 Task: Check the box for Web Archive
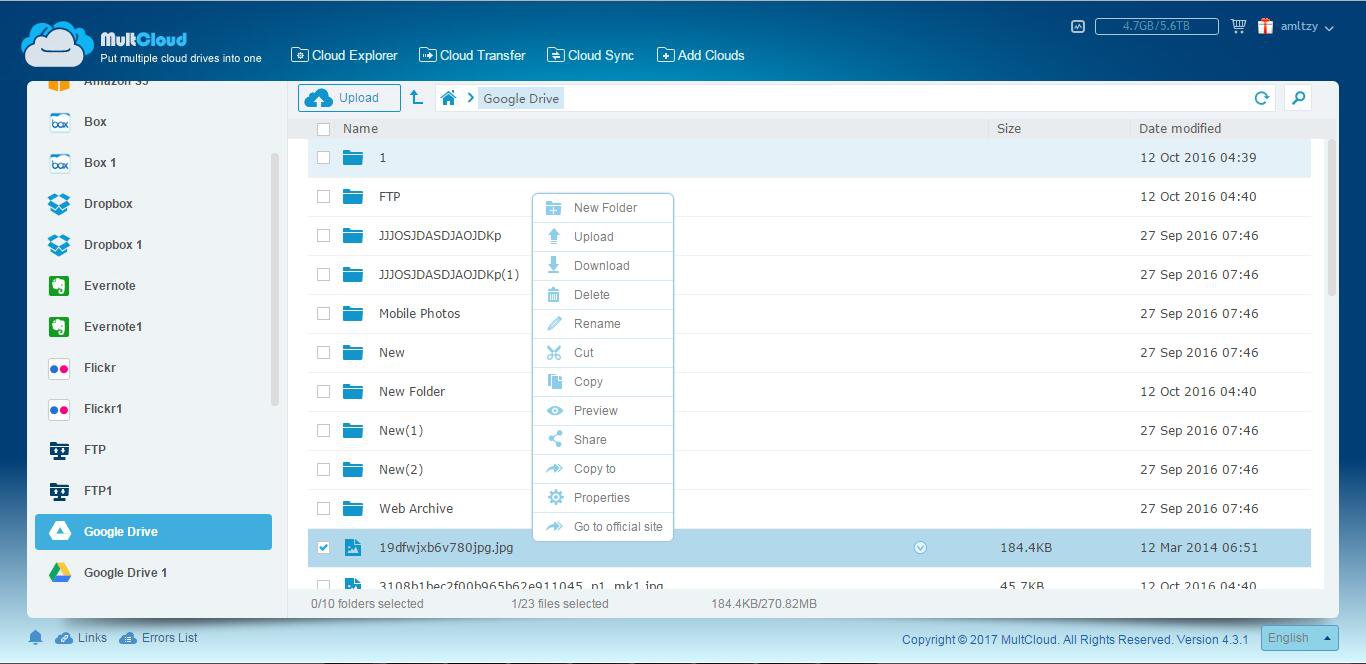pyautogui.click(x=323, y=509)
